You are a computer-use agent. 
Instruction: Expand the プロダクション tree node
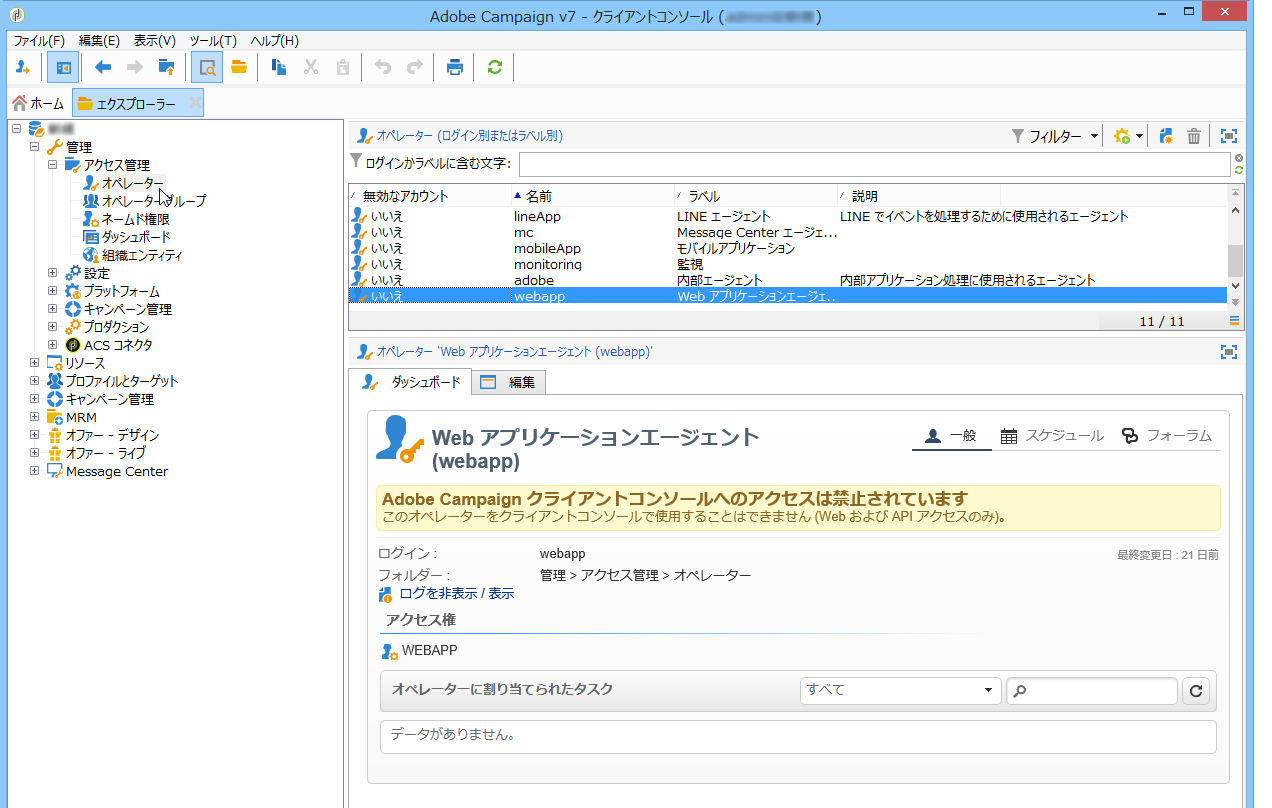coord(53,327)
